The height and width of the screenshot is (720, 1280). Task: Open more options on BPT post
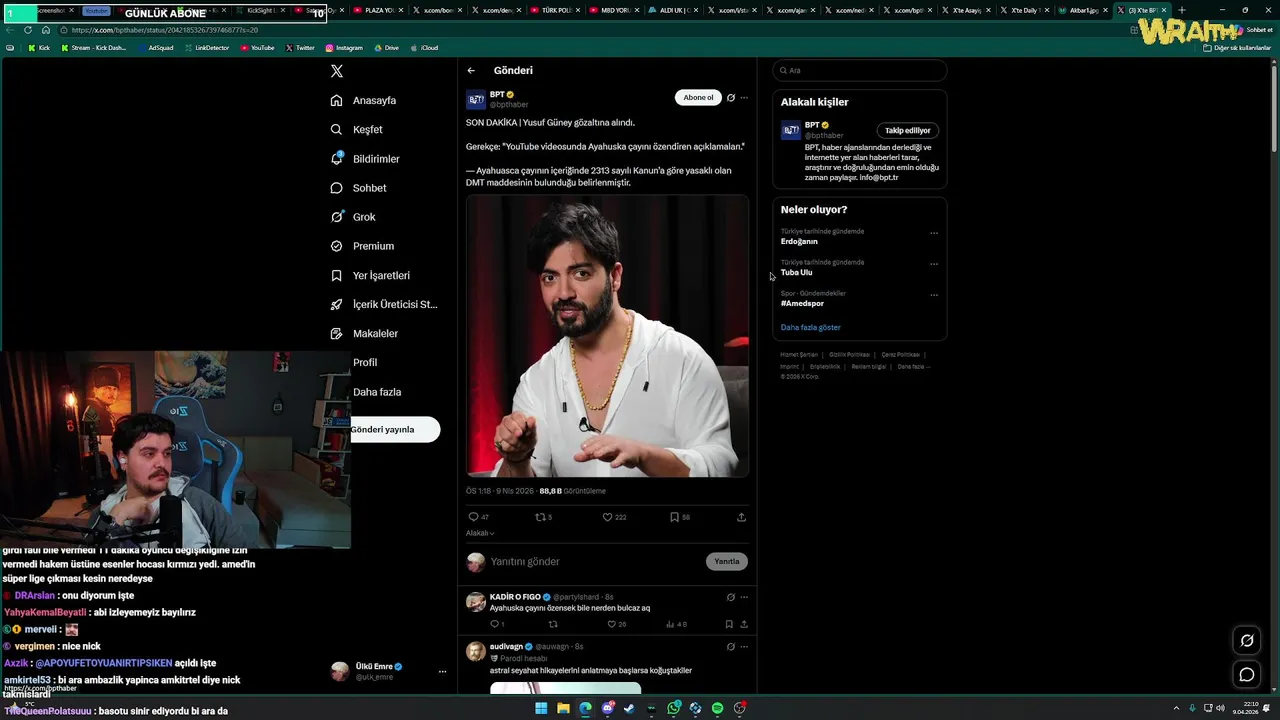[744, 98]
